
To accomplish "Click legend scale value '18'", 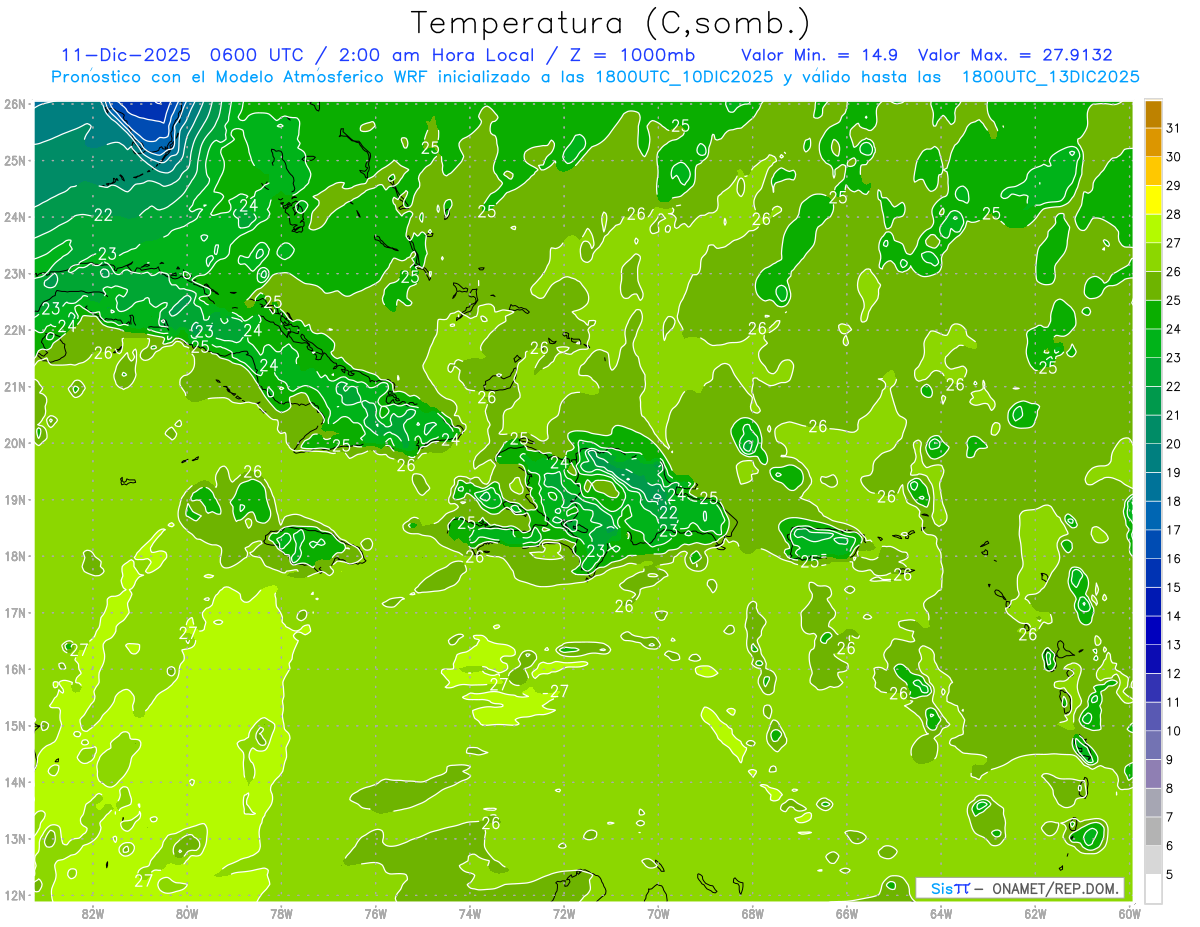I will click(1174, 501).
